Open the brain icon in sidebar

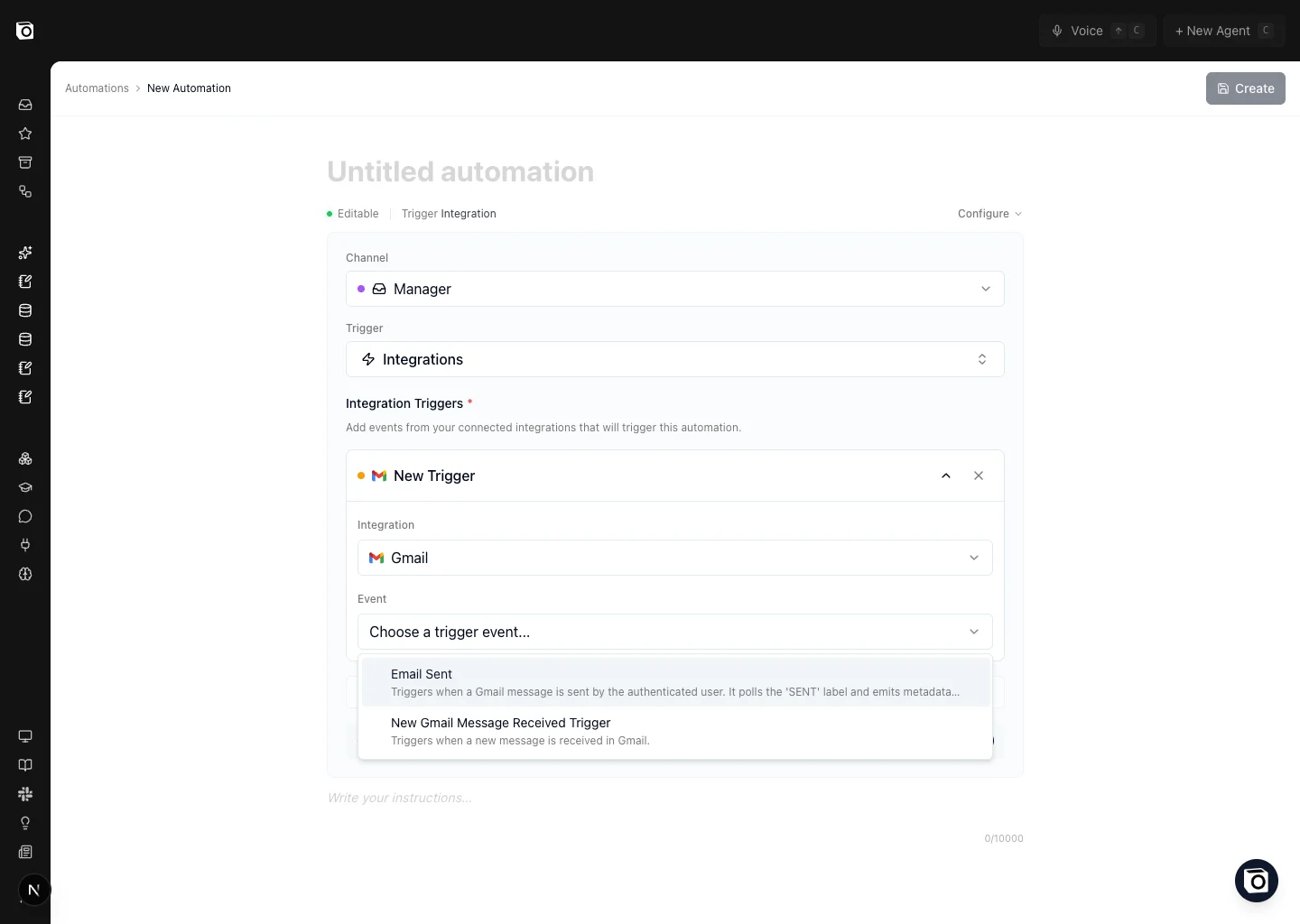point(25,574)
